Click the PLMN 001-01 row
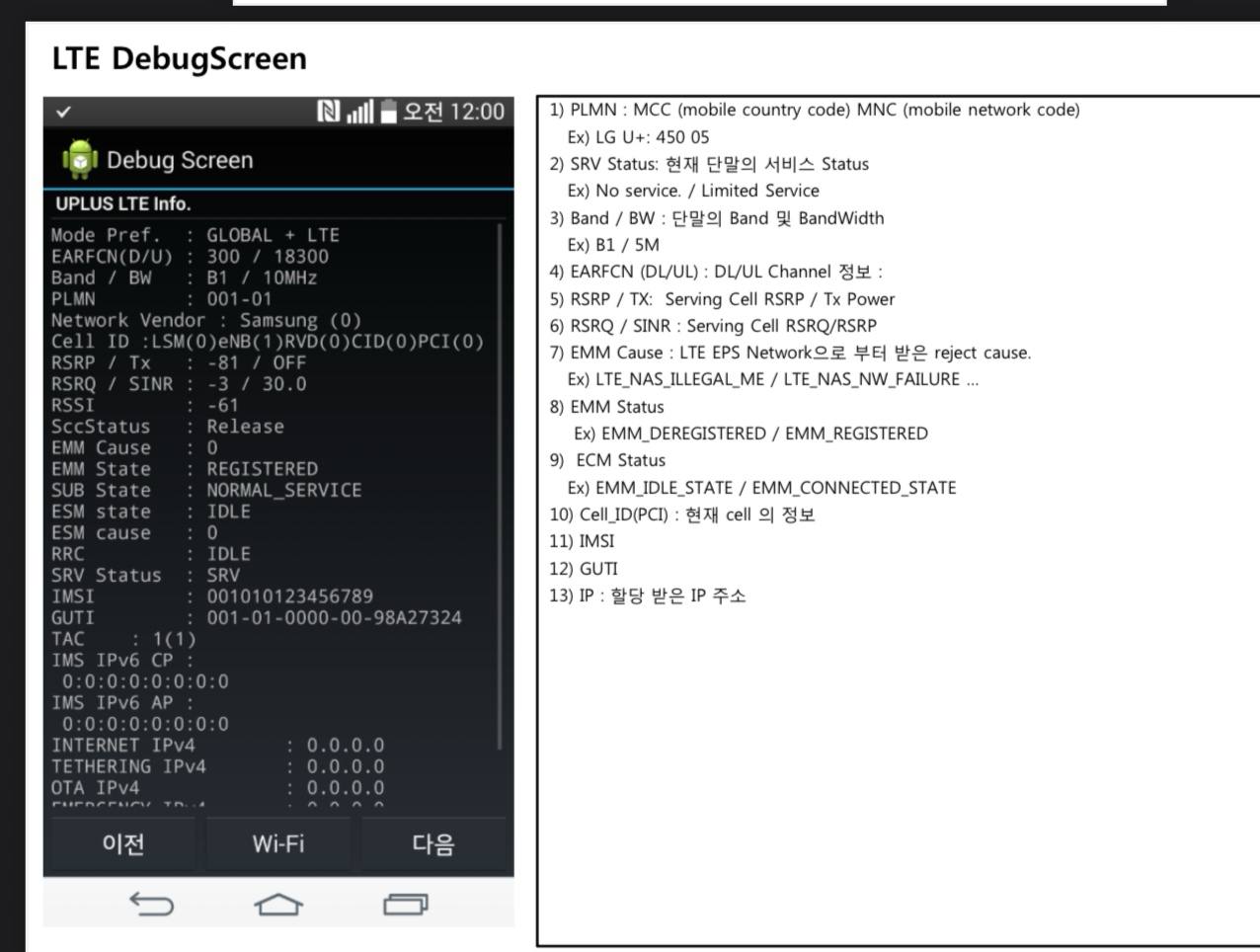Viewport: 1260px width, 952px height. pyautogui.click(x=162, y=299)
